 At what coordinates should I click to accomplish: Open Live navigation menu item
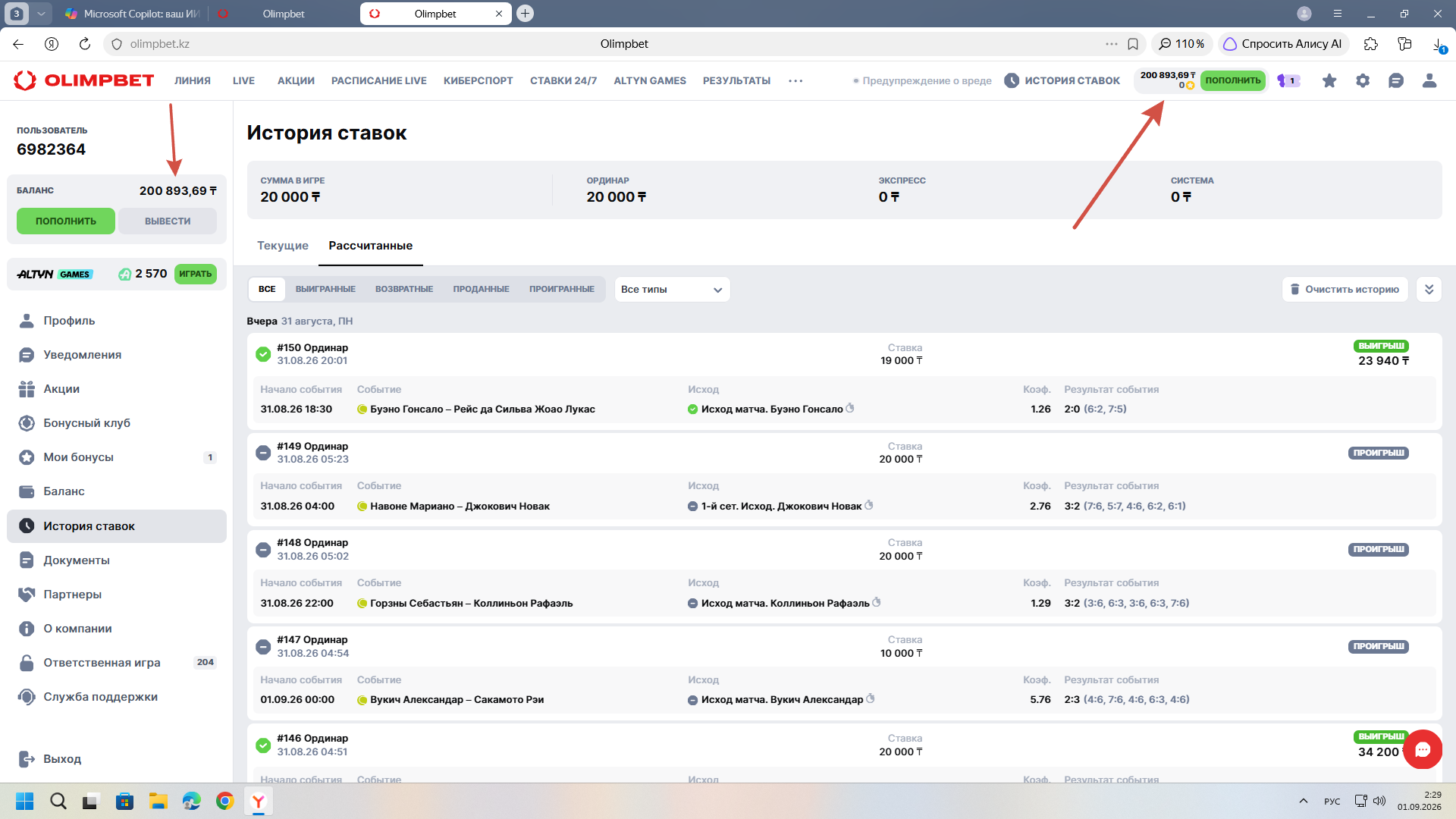(243, 80)
